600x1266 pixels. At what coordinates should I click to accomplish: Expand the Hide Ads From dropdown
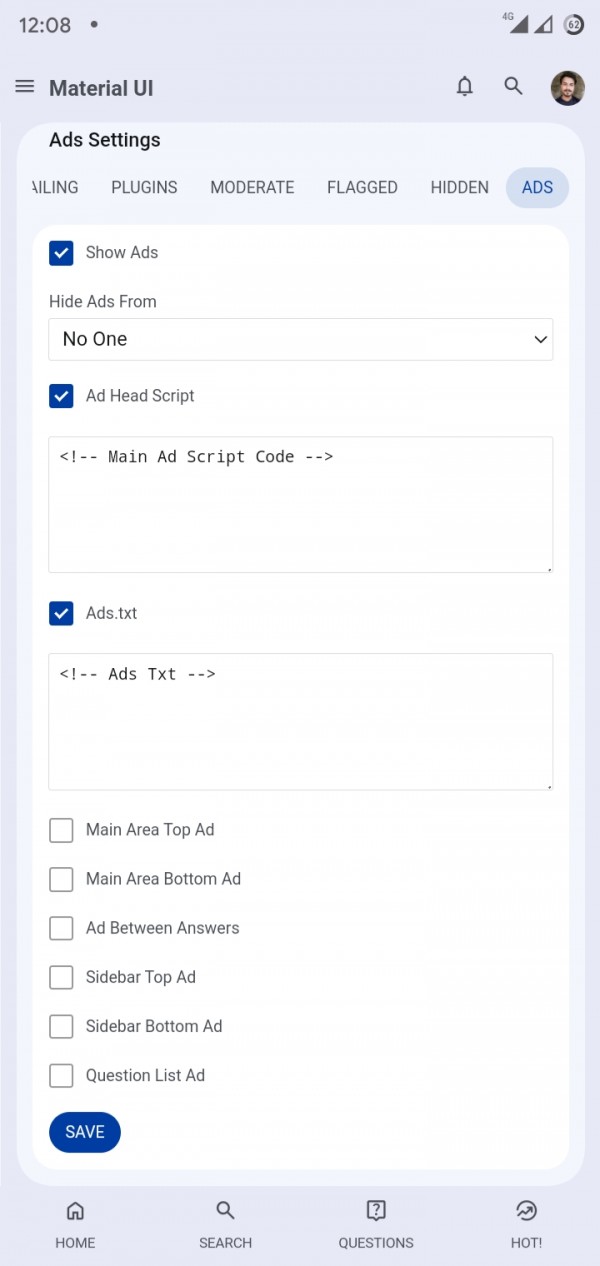tap(300, 339)
